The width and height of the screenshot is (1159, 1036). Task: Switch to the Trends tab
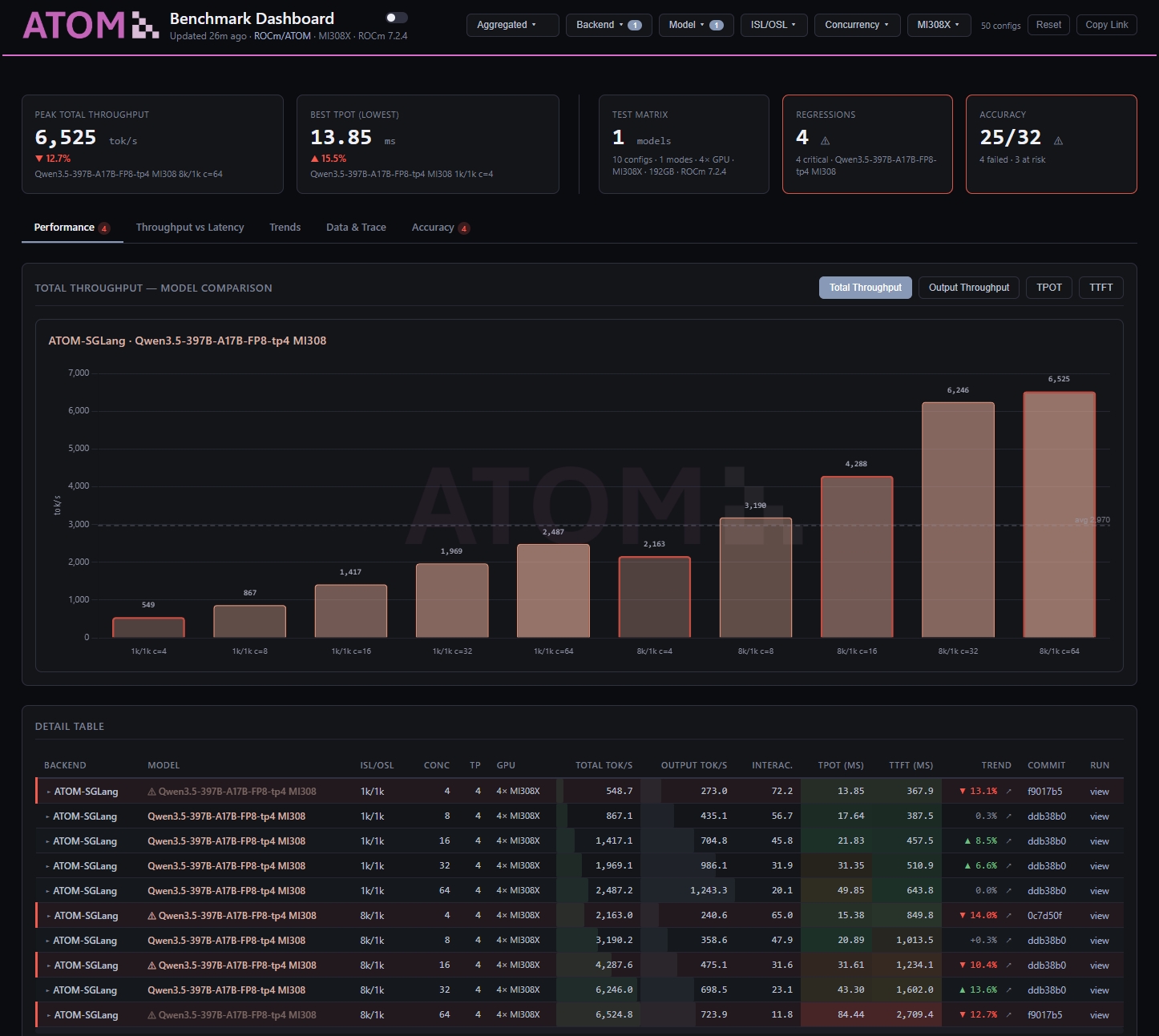[285, 228]
